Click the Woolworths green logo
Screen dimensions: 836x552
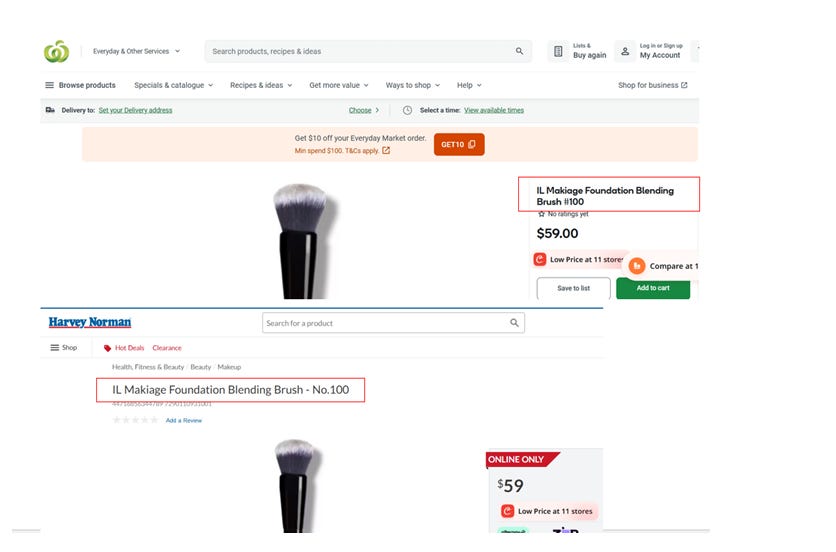(x=57, y=51)
